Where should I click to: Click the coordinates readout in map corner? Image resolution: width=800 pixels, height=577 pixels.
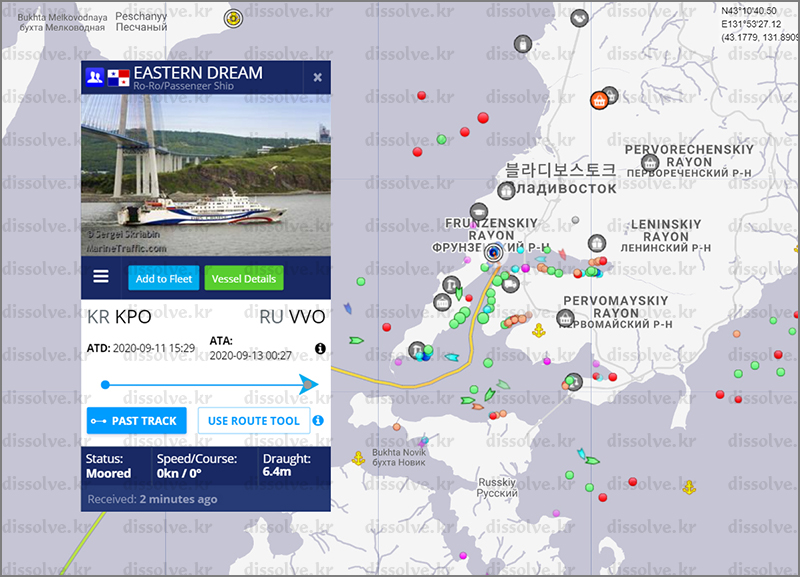click(759, 24)
